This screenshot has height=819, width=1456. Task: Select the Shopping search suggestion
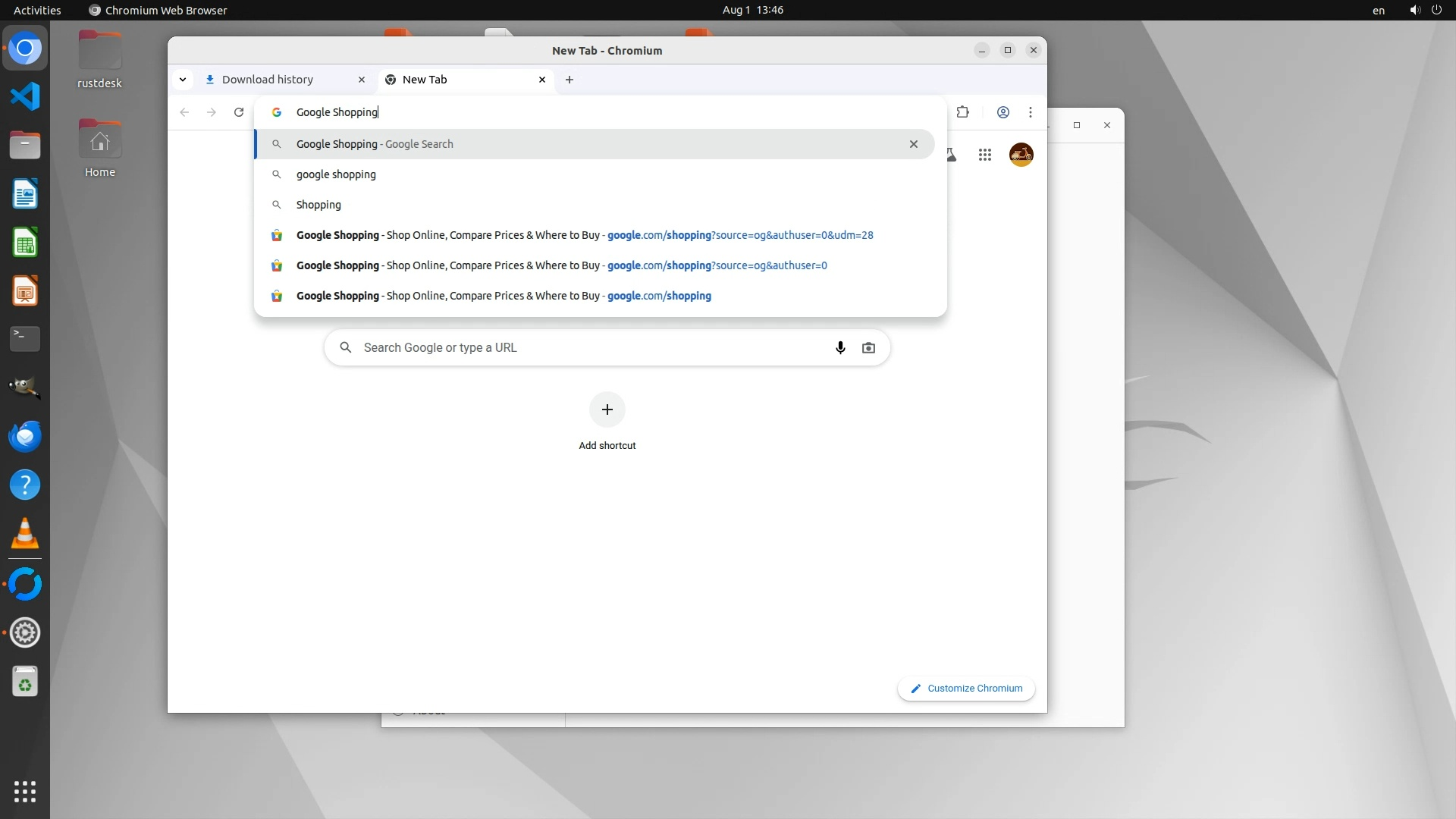318,205
